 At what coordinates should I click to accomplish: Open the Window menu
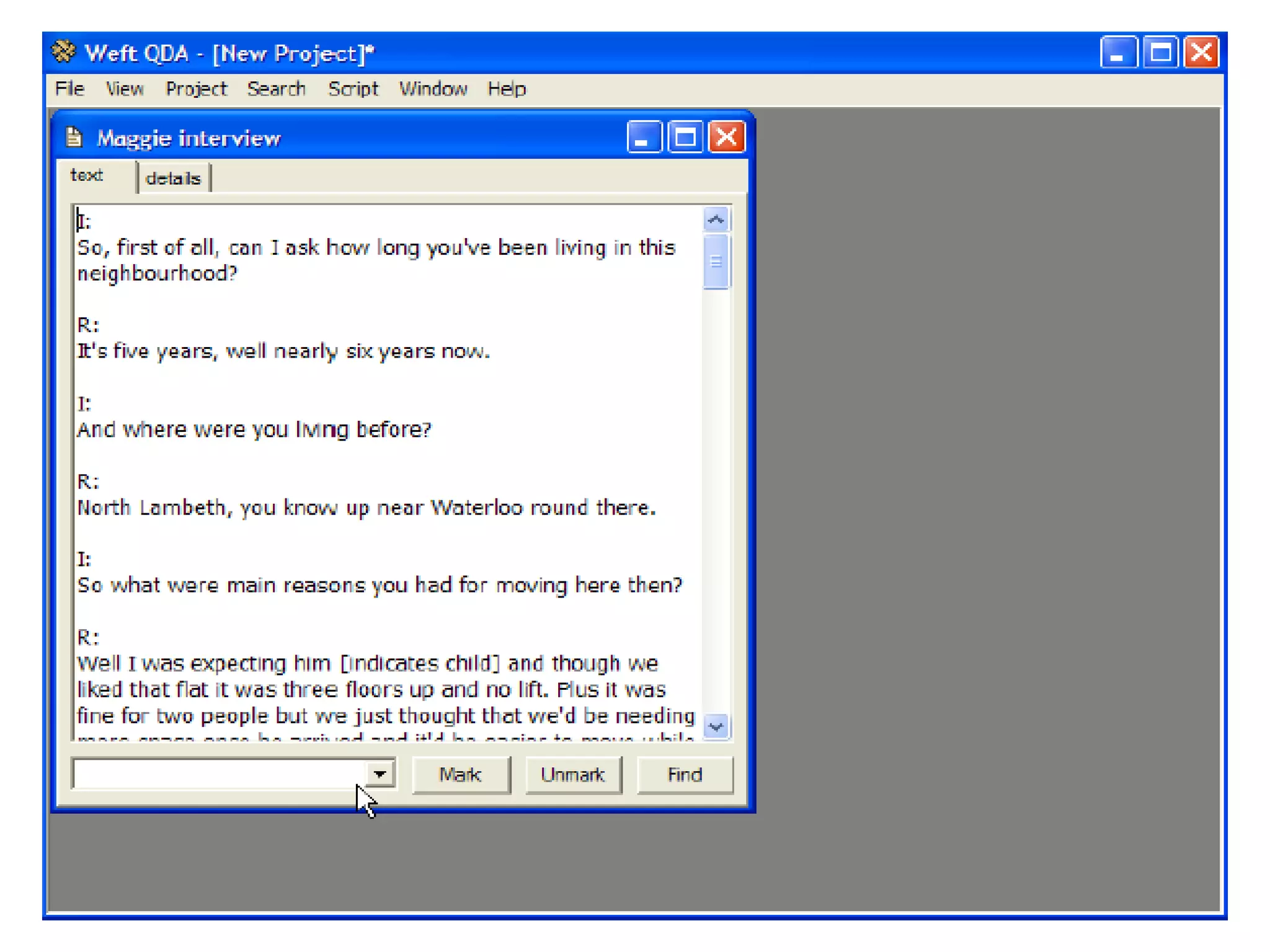433,89
